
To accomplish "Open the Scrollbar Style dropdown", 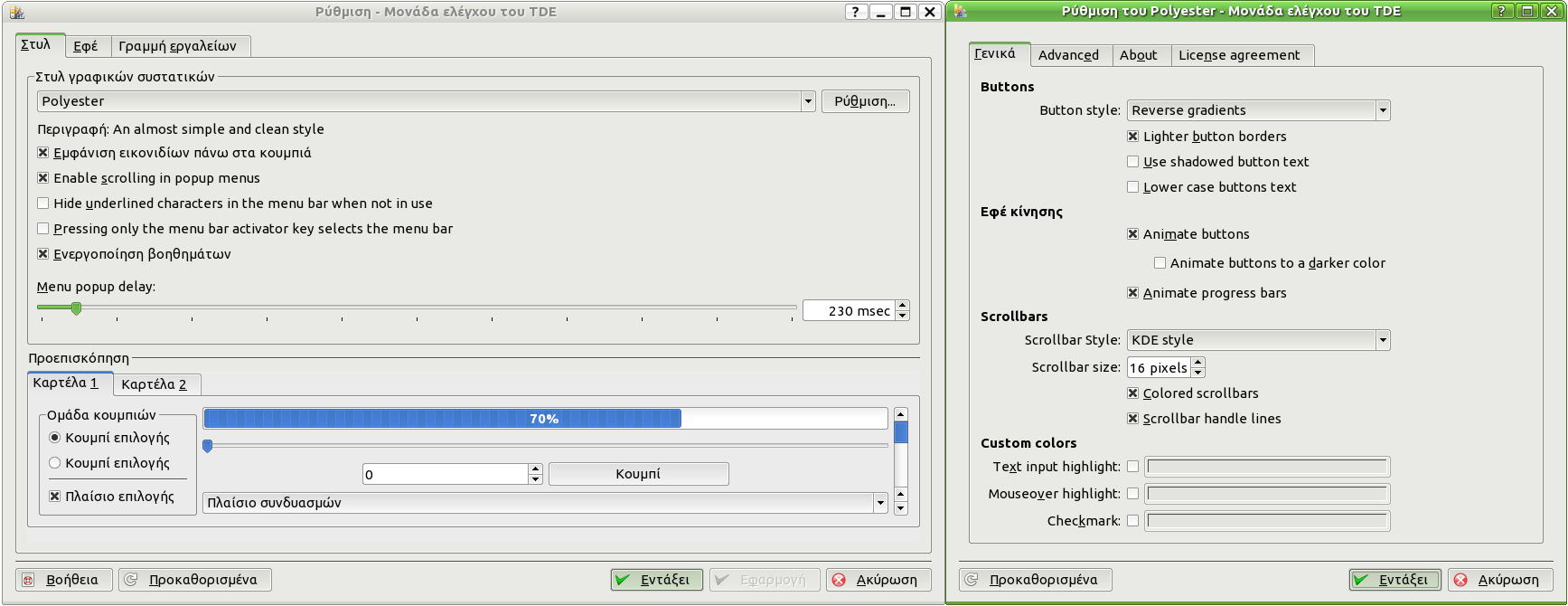I will click(x=1259, y=340).
